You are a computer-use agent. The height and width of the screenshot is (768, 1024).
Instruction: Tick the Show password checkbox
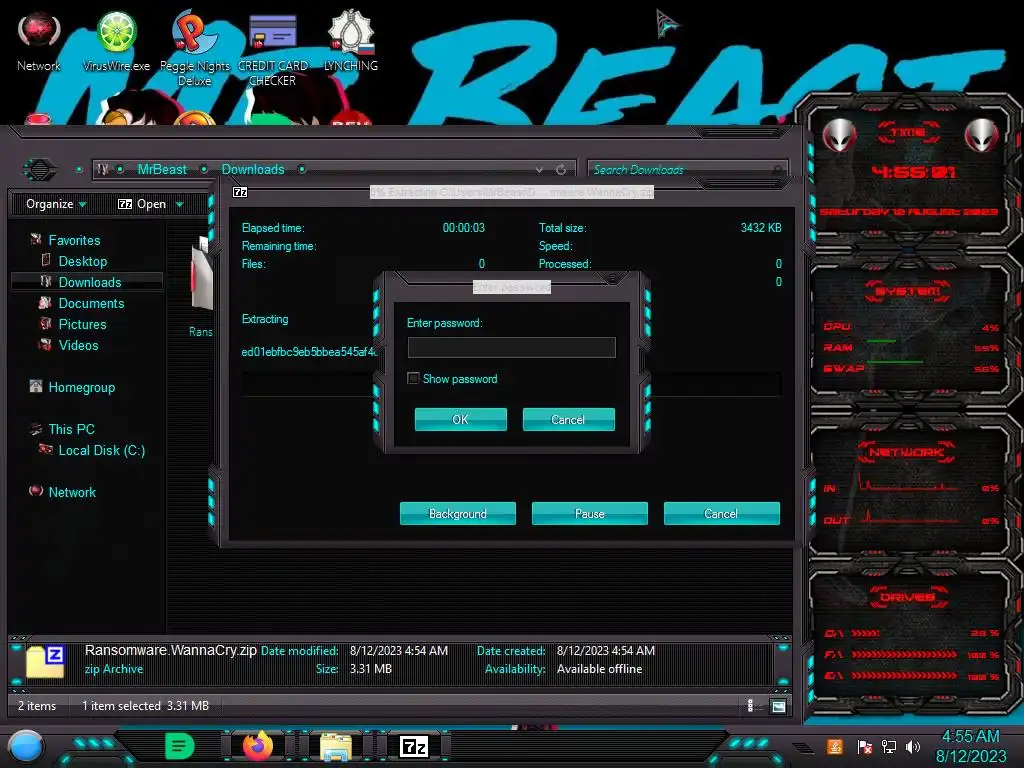coord(413,379)
